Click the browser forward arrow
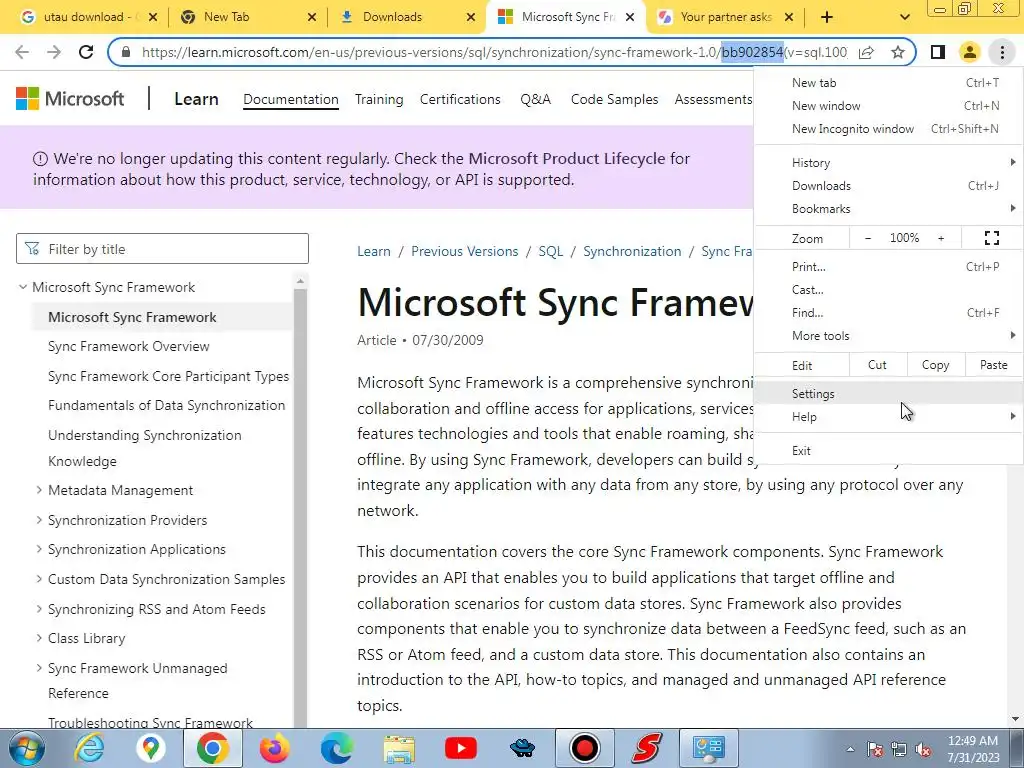This screenshot has width=1024, height=768. pos(54,52)
